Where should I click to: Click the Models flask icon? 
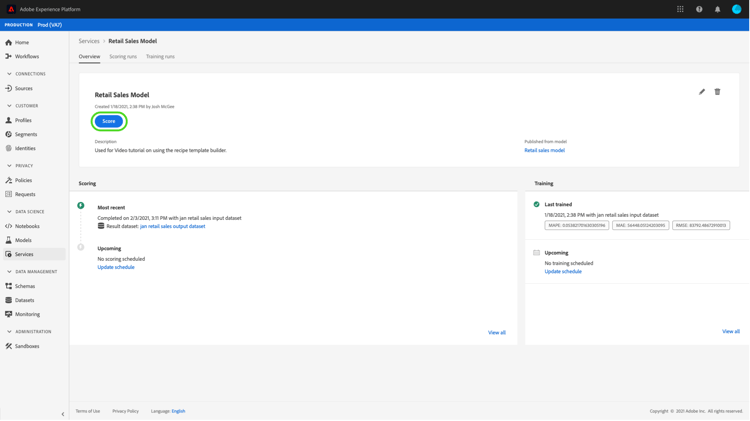point(8,240)
